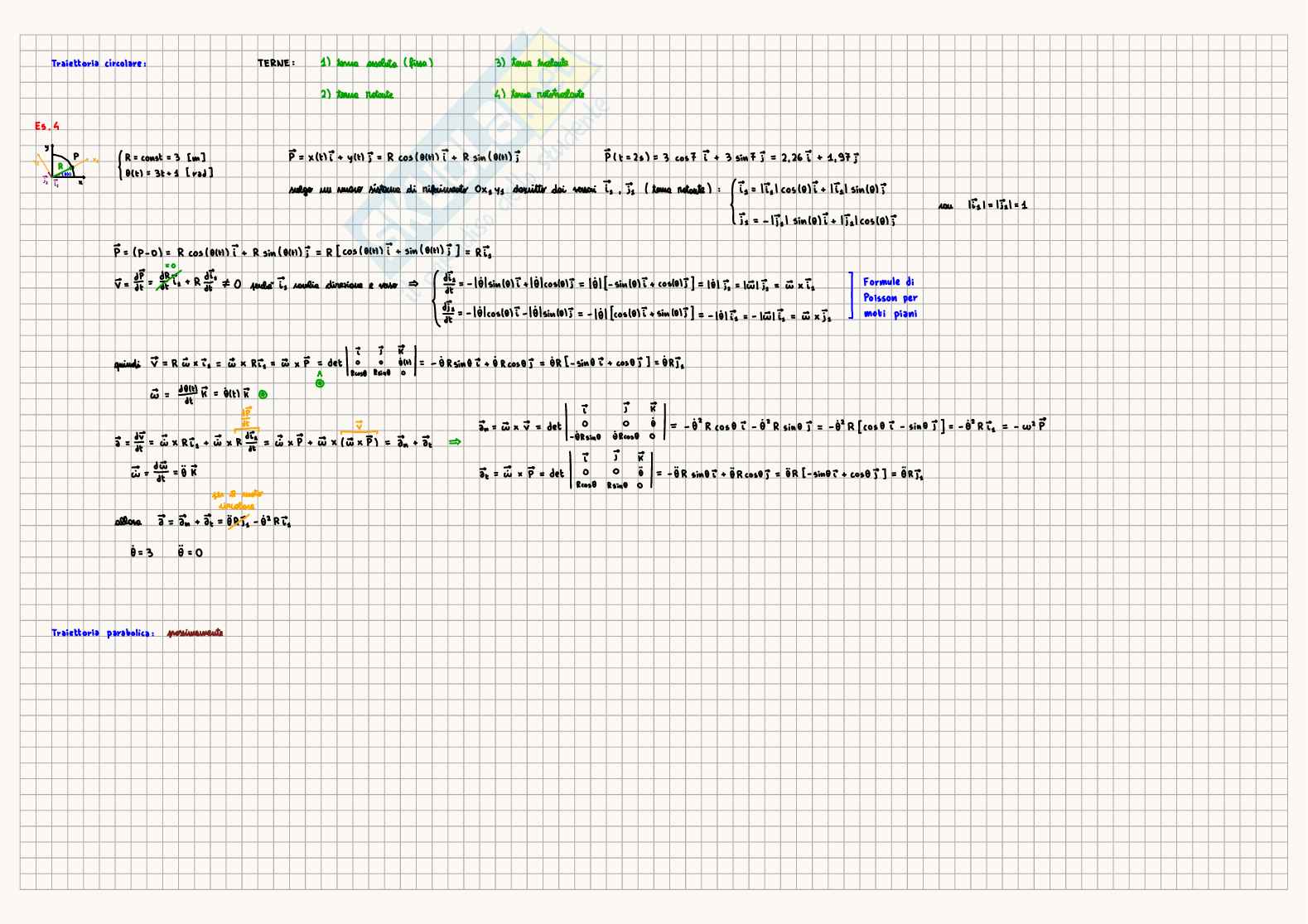Click item '4) terna rototraslante'

[539, 94]
